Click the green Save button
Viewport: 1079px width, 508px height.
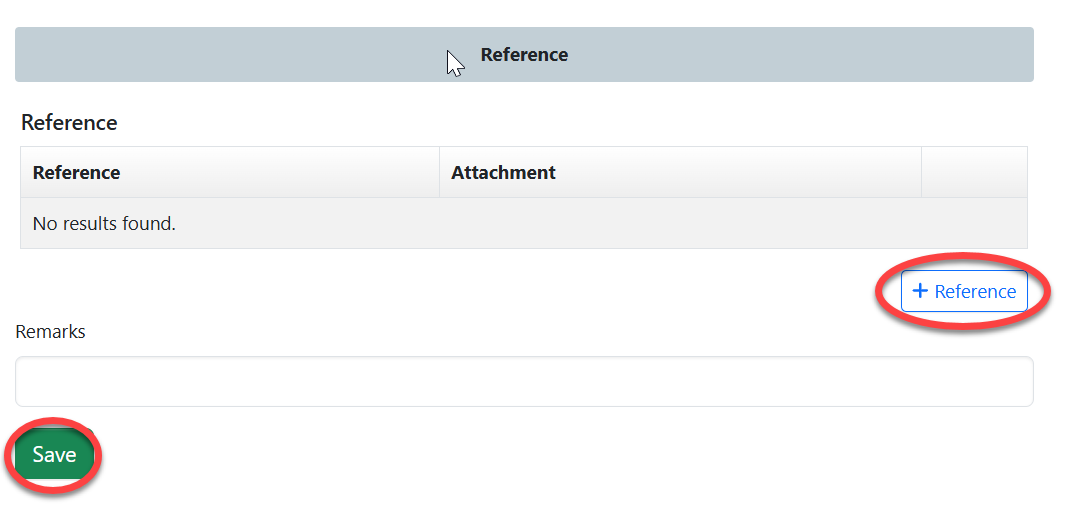54,455
